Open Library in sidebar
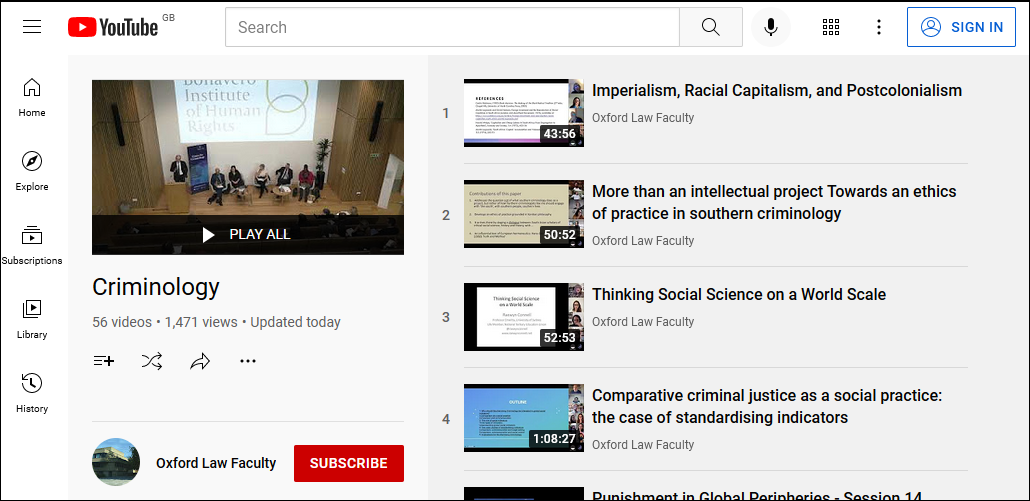Image resolution: width=1030 pixels, height=501 pixels. point(32,320)
